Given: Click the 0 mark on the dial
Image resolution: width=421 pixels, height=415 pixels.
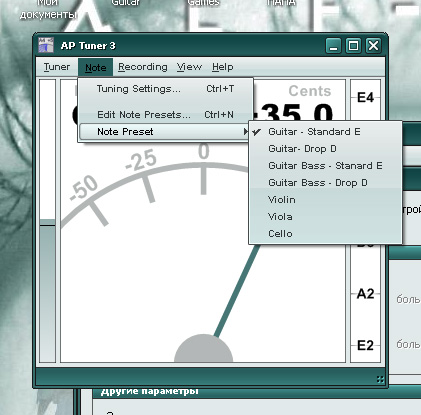Looking at the screenshot, I should [x=203, y=151].
